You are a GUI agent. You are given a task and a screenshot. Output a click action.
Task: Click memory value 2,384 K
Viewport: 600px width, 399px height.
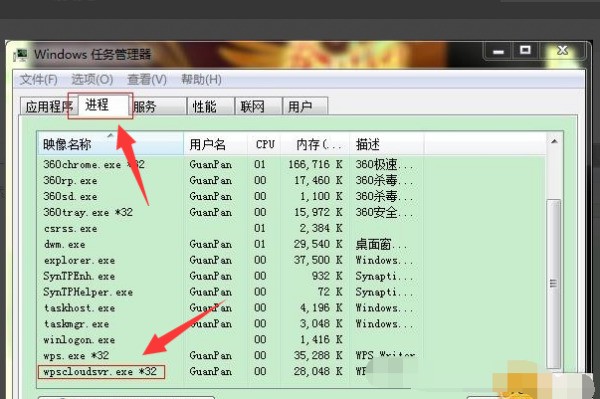click(x=321, y=228)
